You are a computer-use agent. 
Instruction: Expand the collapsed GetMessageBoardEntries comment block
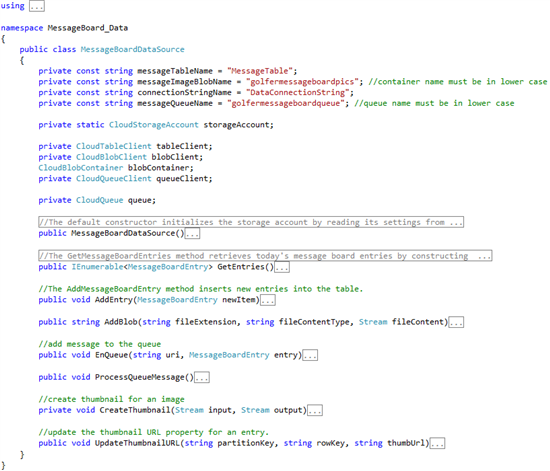click(265, 256)
